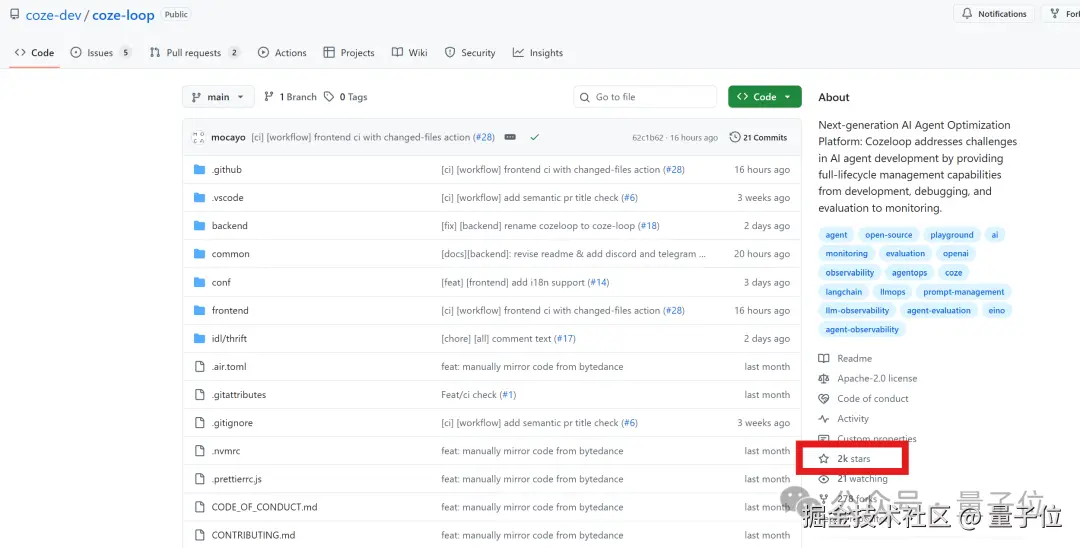Image resolution: width=1080 pixels, height=548 pixels.
Task: Click the coze-loop repository name
Action: click(123, 15)
